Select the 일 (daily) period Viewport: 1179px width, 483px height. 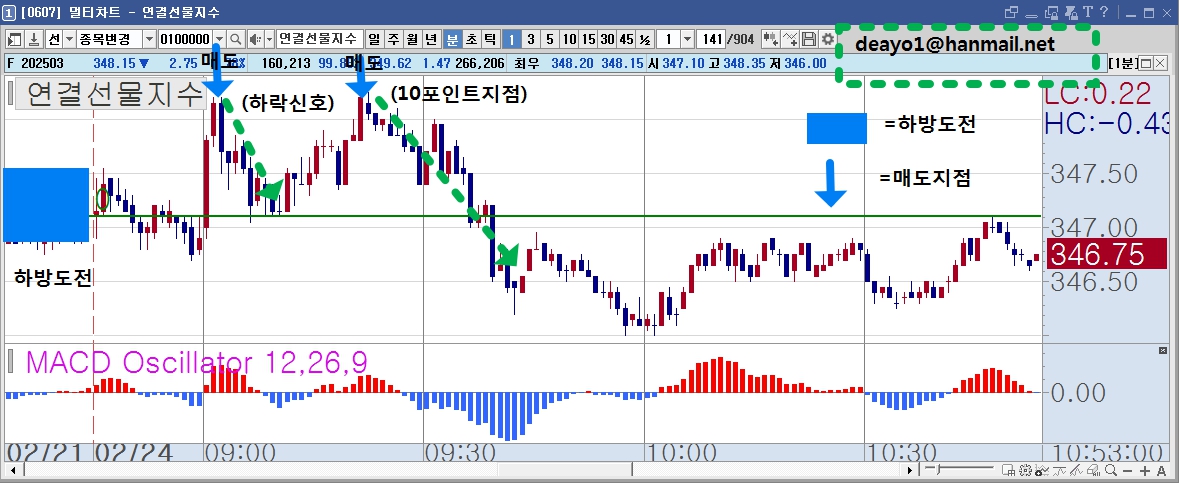point(374,39)
